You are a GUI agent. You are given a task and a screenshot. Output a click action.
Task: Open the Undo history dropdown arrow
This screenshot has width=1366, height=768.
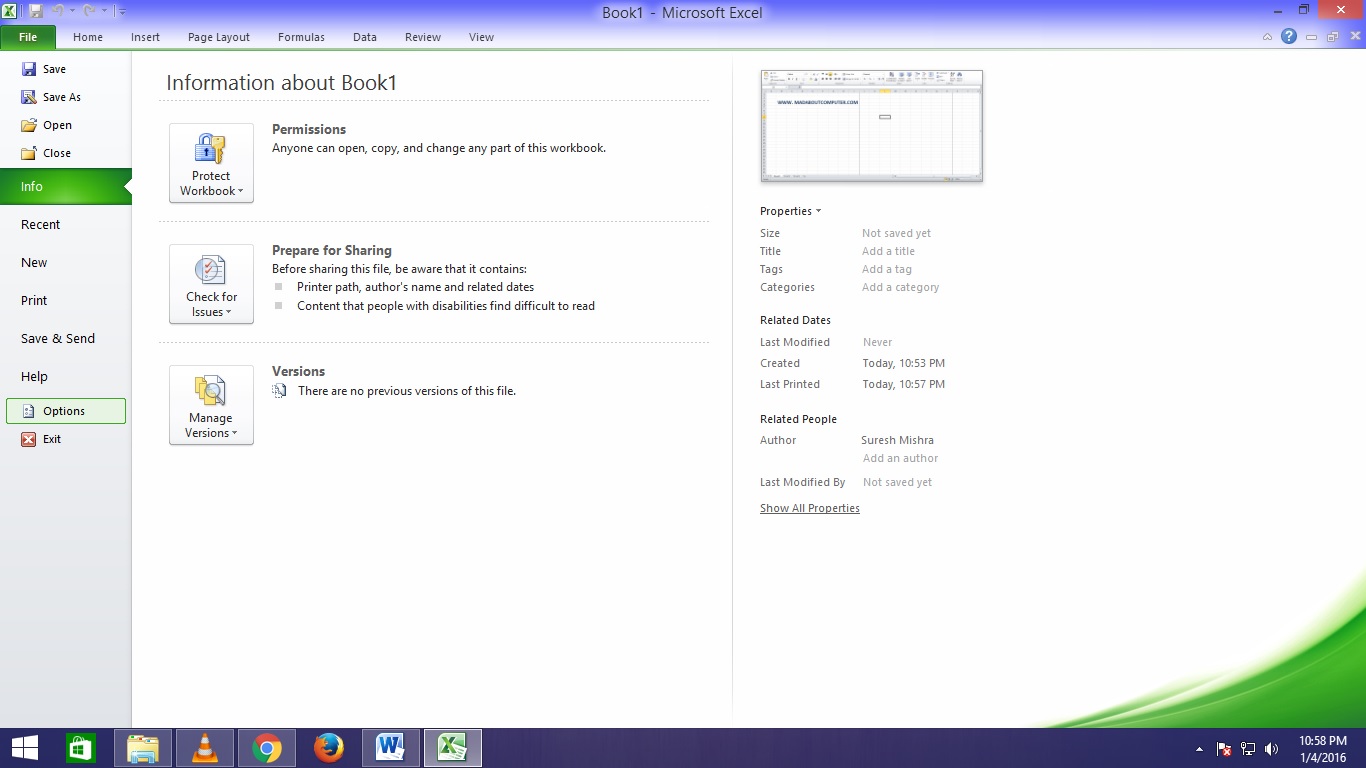[x=72, y=11]
